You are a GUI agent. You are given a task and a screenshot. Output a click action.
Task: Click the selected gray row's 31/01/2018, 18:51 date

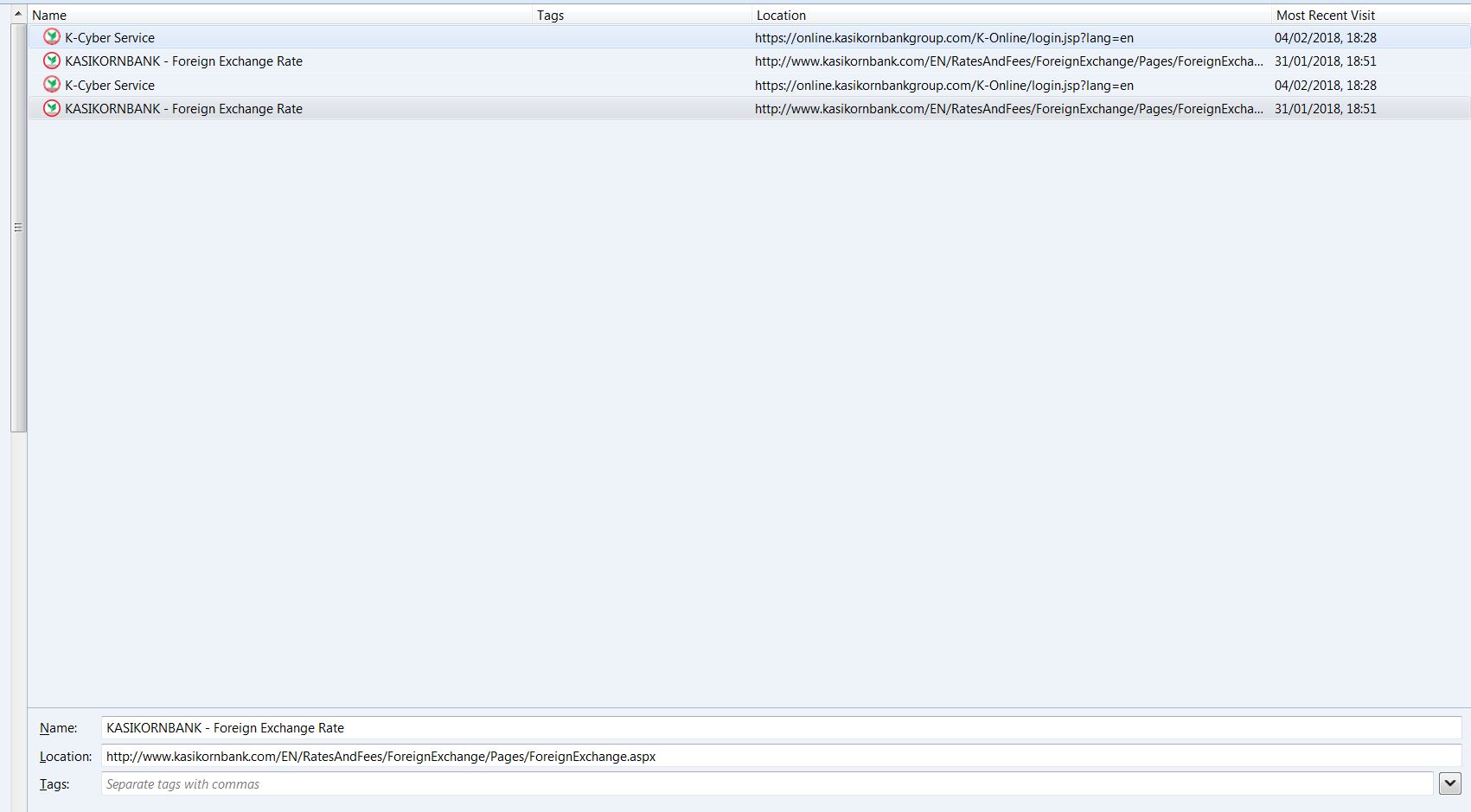point(1326,109)
